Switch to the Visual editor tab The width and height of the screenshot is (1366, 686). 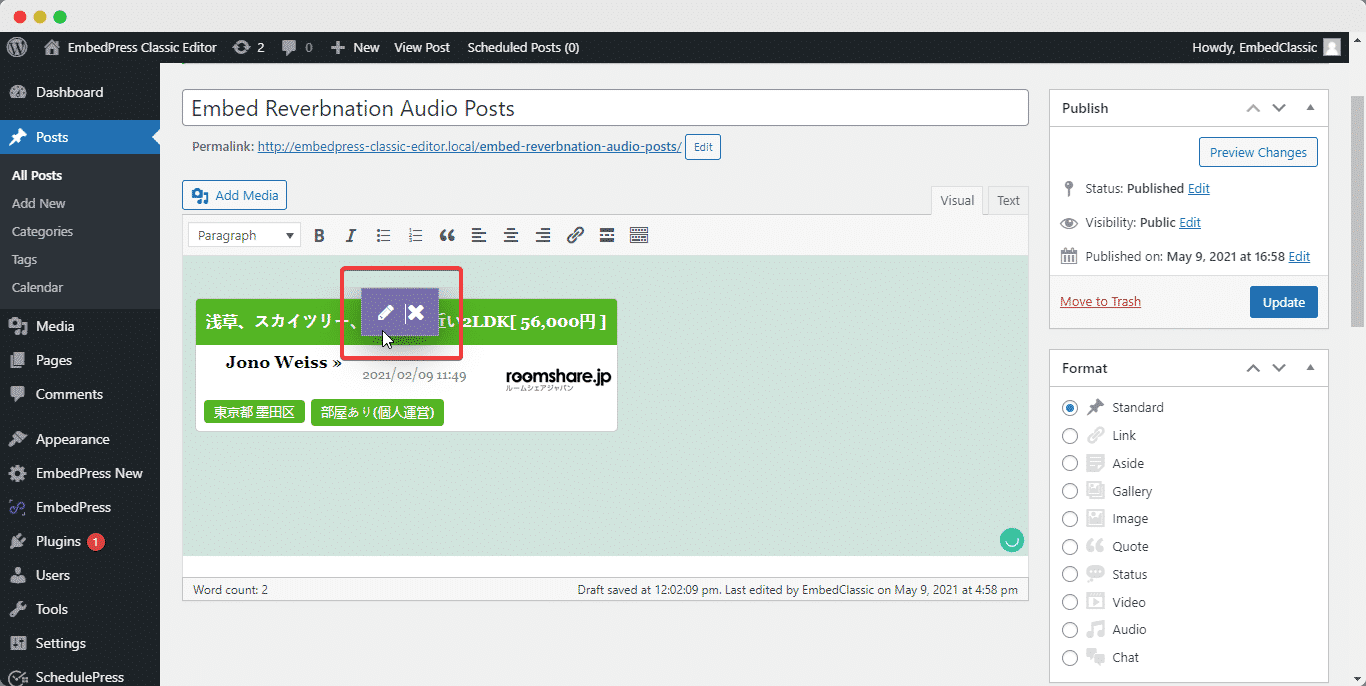957,200
